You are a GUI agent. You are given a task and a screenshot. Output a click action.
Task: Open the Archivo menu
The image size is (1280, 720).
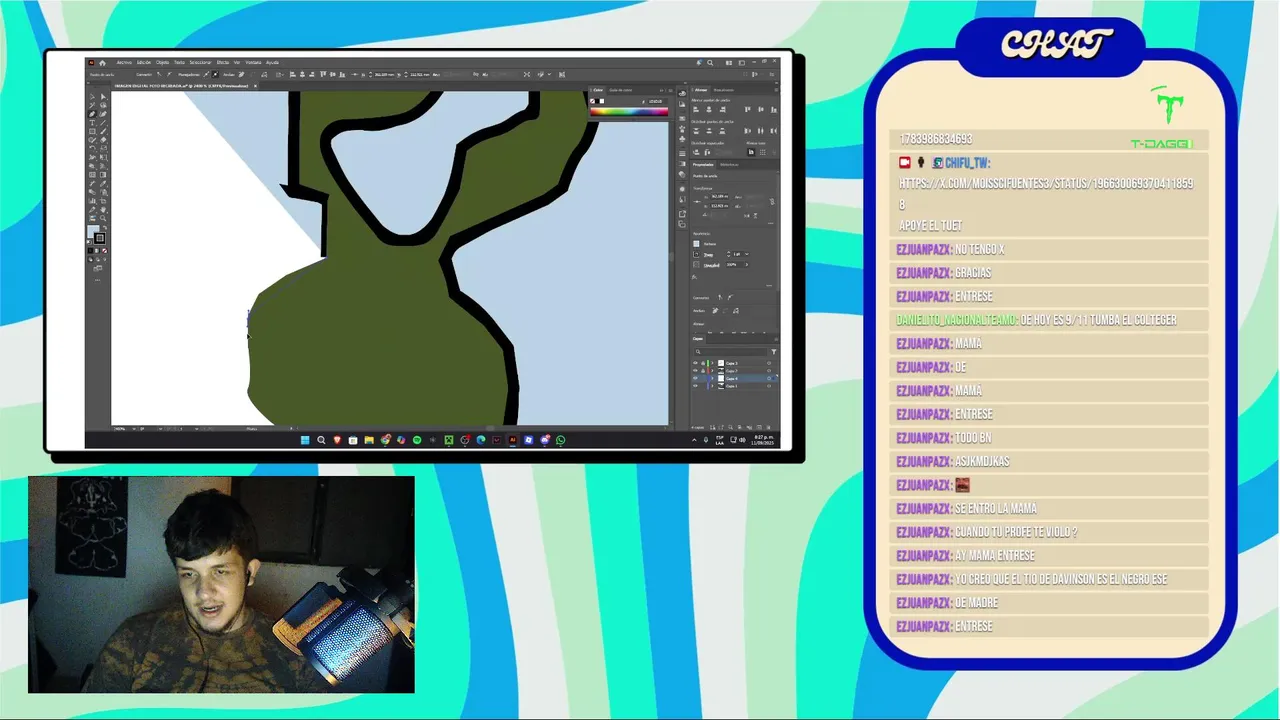pos(124,62)
